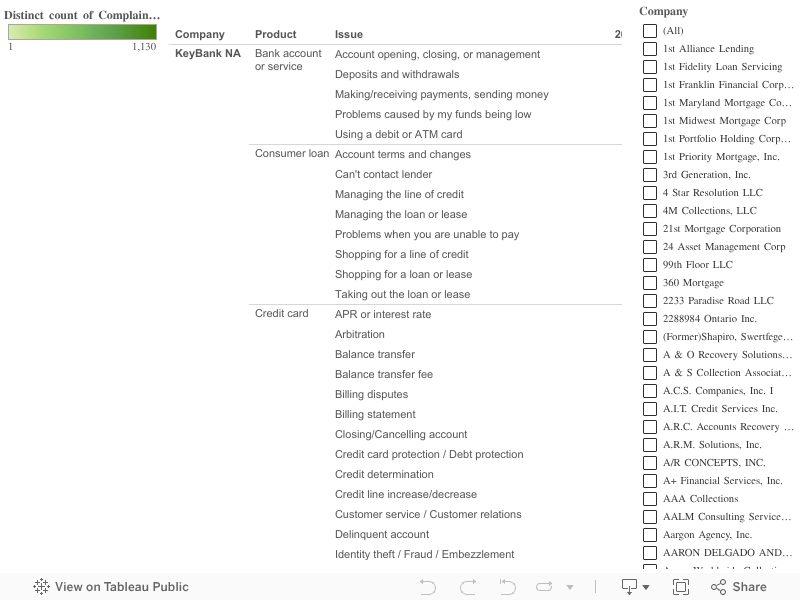Viewport: 800px width, 600px height.
Task: Click 'Making/receiving payments, sending money' row
Action: coord(442,94)
